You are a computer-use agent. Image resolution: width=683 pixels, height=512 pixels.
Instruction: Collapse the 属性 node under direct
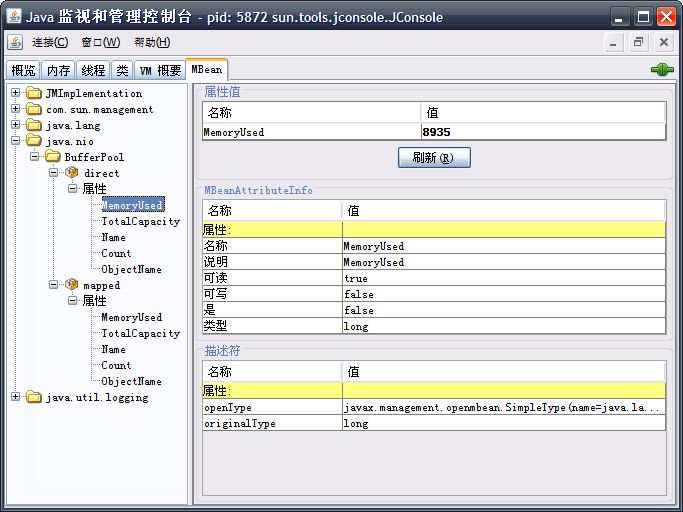(73, 188)
